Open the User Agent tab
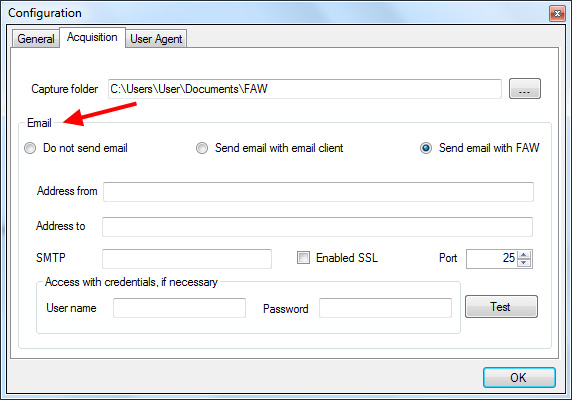The width and height of the screenshot is (572, 400). tap(156, 39)
